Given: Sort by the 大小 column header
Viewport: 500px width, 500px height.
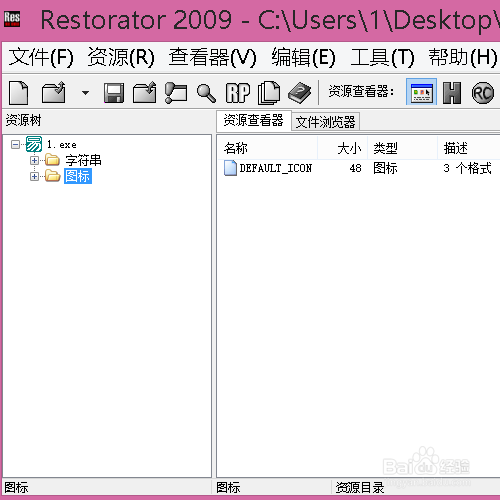Looking at the screenshot, I should click(x=343, y=148).
